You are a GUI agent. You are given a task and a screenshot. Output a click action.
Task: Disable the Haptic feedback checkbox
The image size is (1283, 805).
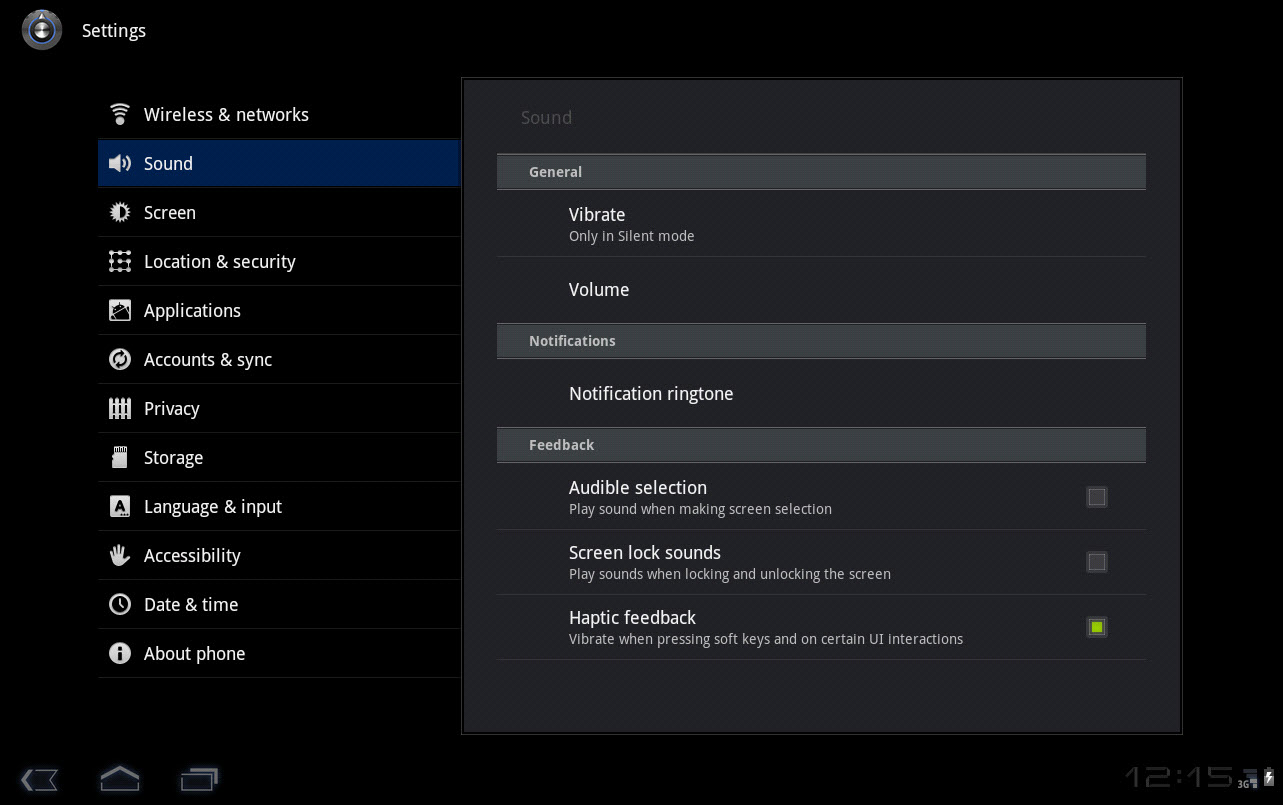(1097, 627)
